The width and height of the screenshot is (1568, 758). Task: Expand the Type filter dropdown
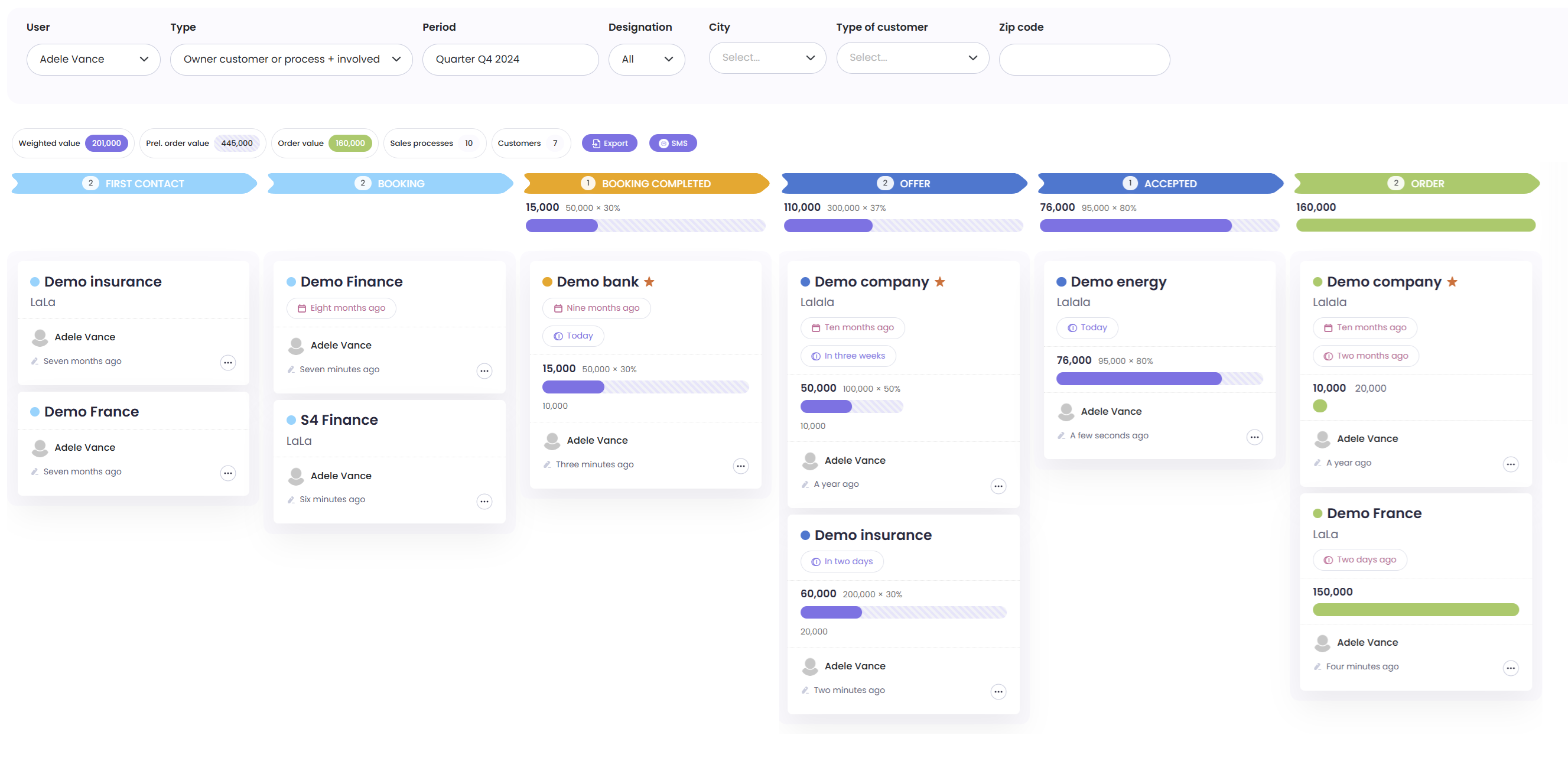click(291, 59)
